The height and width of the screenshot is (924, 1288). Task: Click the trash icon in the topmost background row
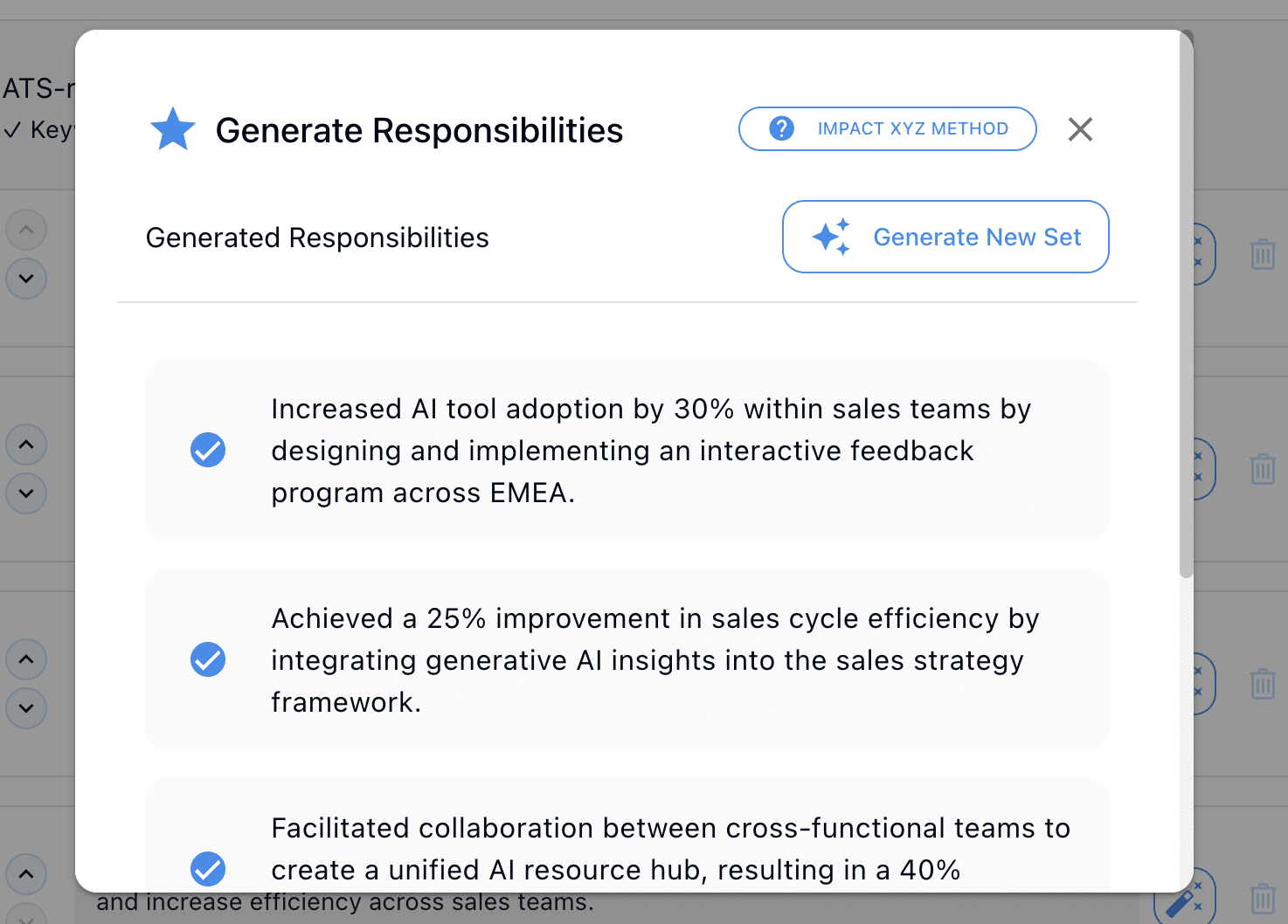[1262, 255]
